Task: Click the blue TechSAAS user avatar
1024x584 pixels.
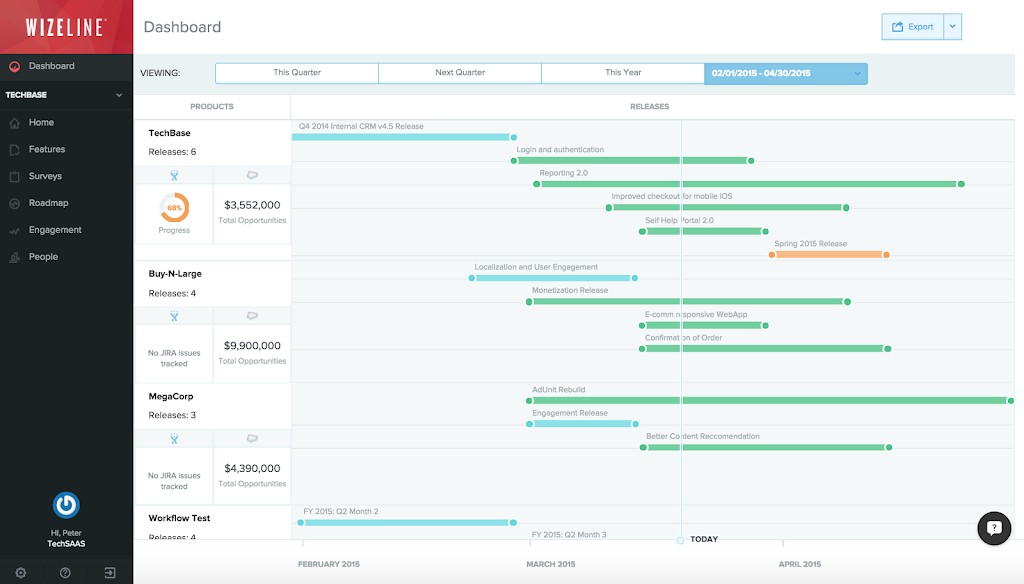Action: [x=66, y=505]
